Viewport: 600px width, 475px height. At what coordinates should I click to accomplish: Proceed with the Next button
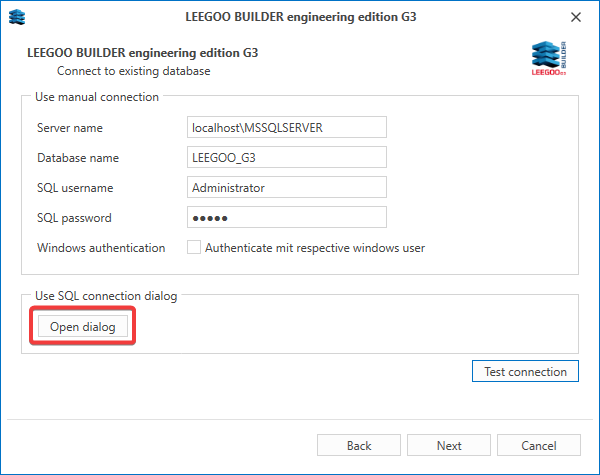[449, 445]
